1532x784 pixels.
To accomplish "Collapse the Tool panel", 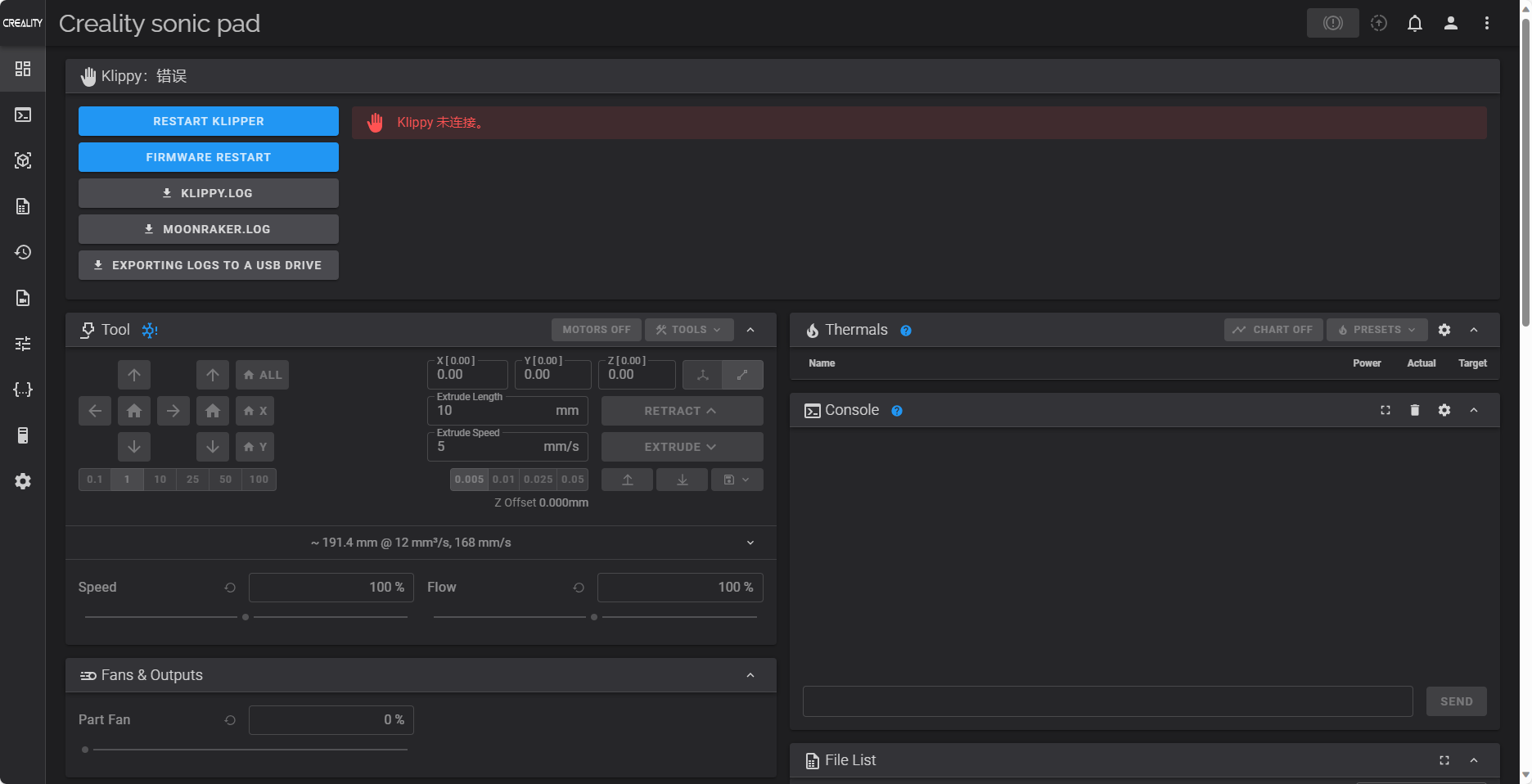I will tap(750, 330).
